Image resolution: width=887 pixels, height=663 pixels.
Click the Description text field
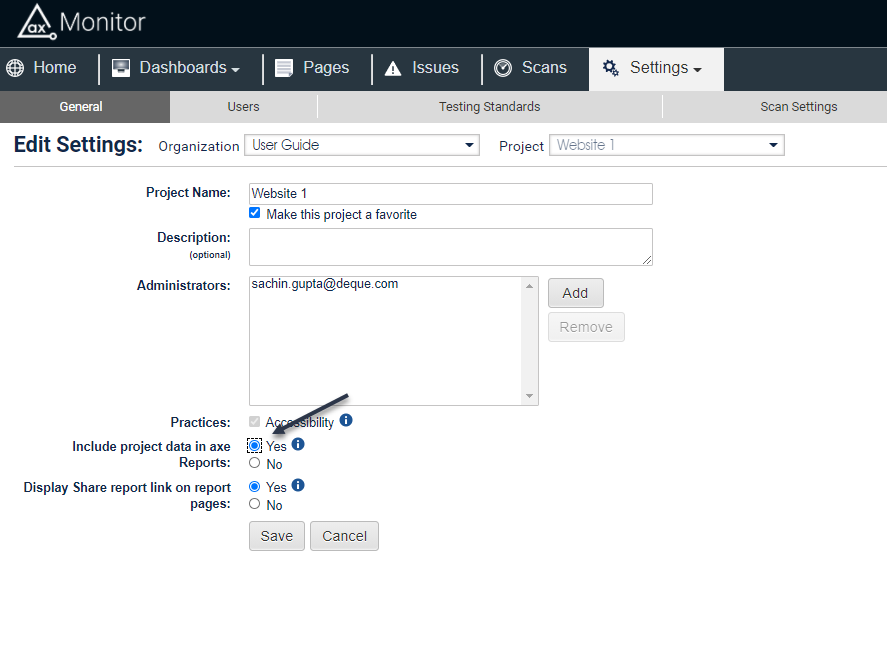(x=450, y=247)
